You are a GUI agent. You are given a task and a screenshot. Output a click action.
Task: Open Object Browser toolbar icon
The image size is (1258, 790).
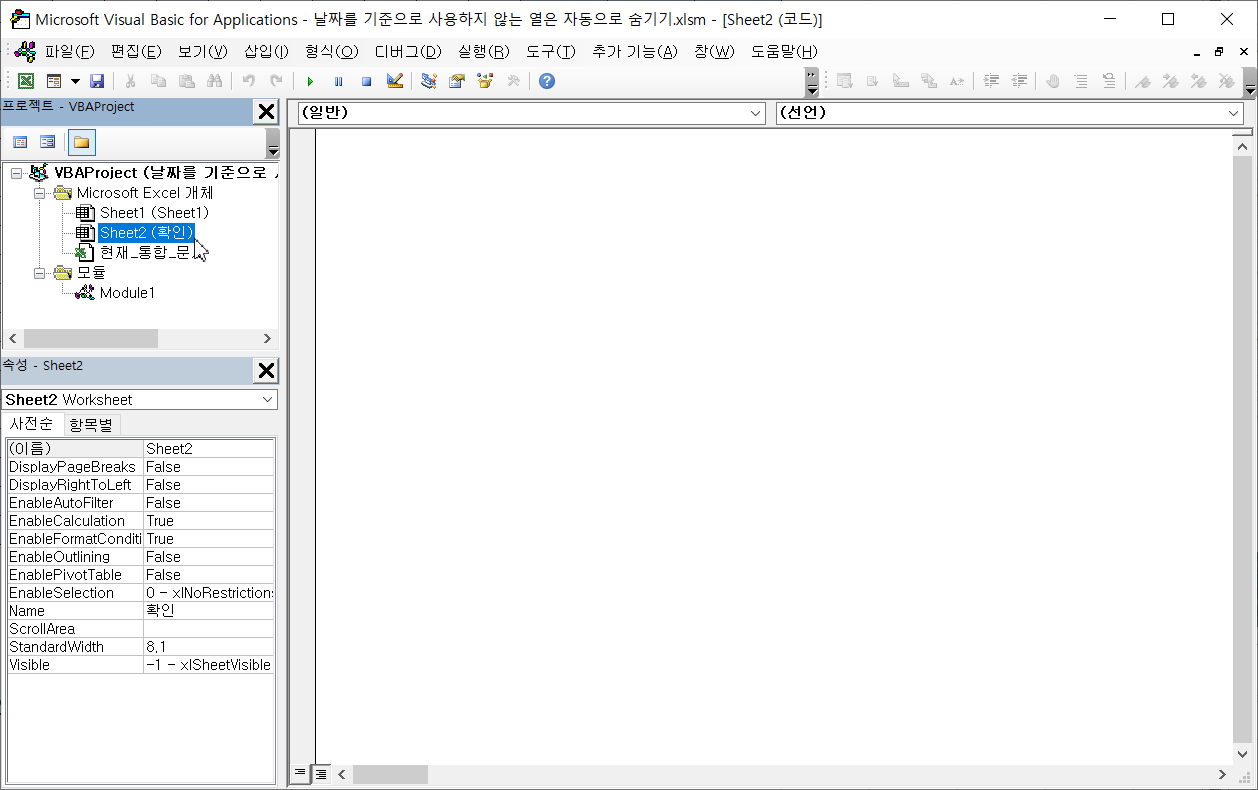click(x=485, y=81)
